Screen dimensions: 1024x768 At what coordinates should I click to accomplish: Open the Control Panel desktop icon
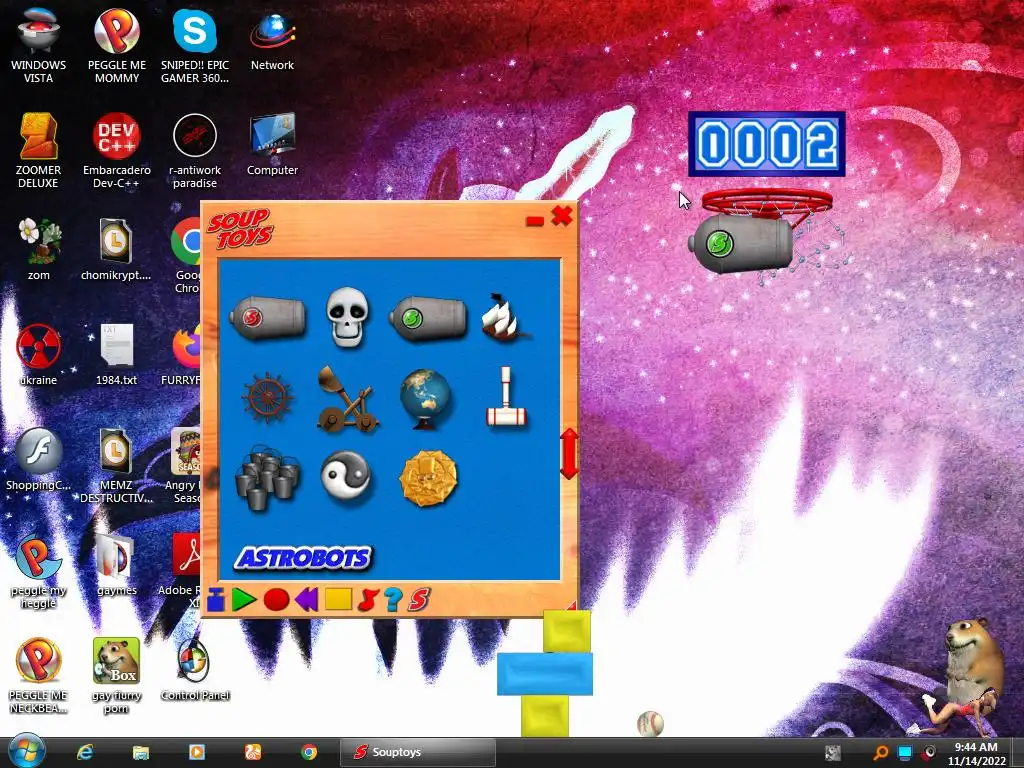(195, 670)
